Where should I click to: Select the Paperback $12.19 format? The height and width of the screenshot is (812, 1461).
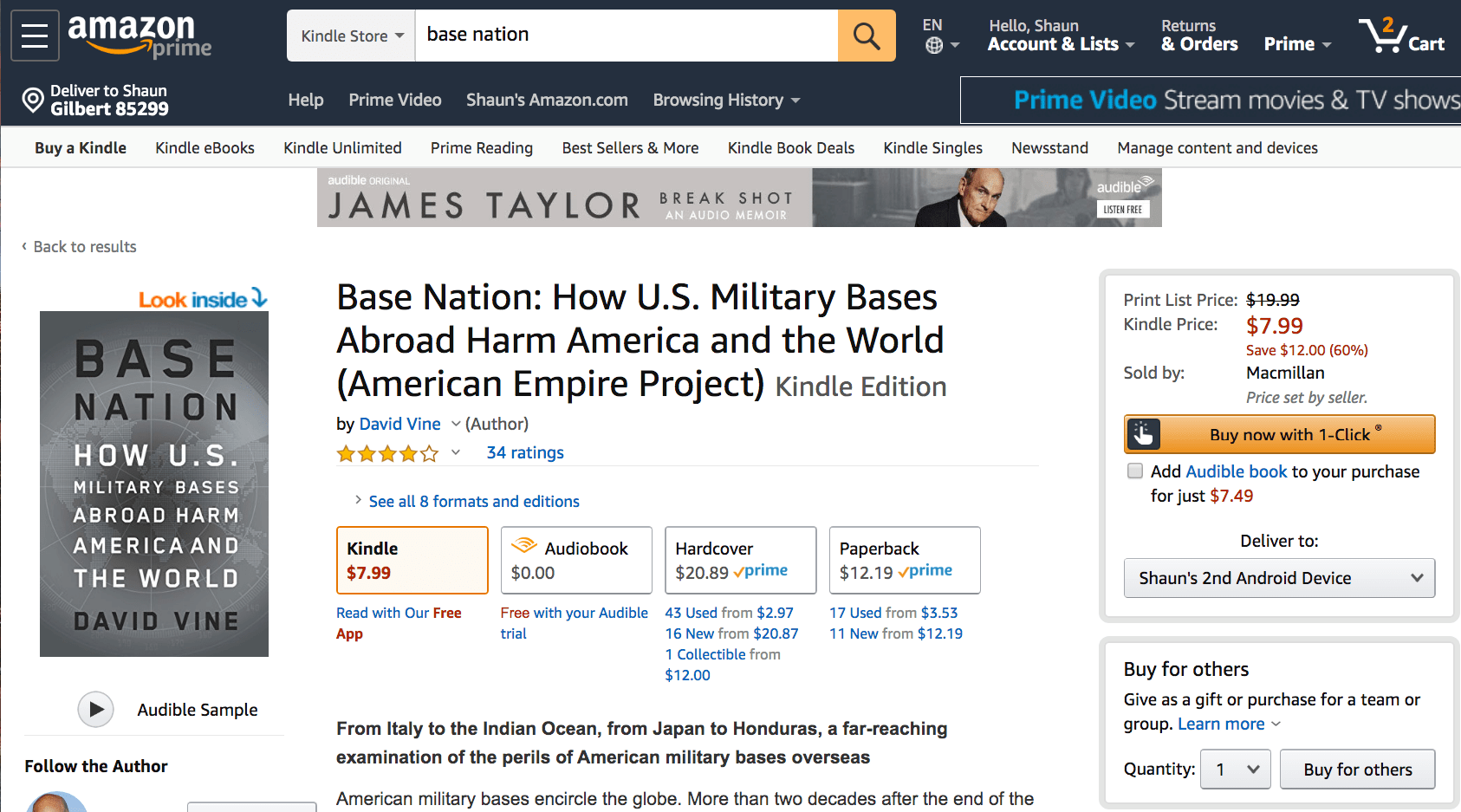pos(905,560)
